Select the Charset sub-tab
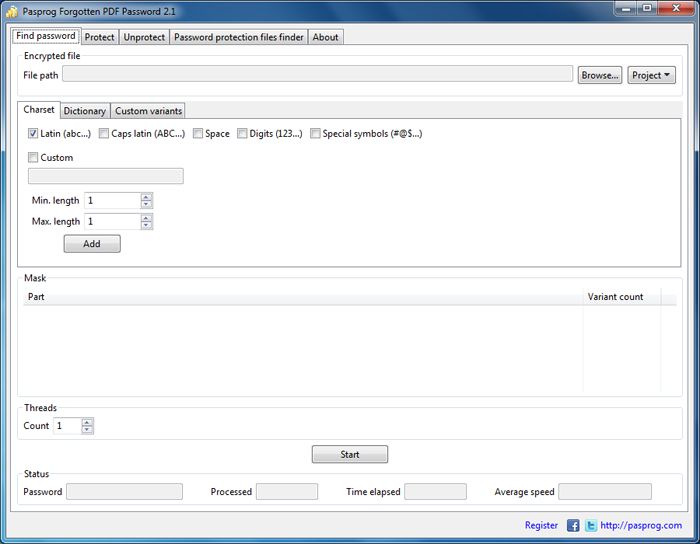 click(x=39, y=110)
